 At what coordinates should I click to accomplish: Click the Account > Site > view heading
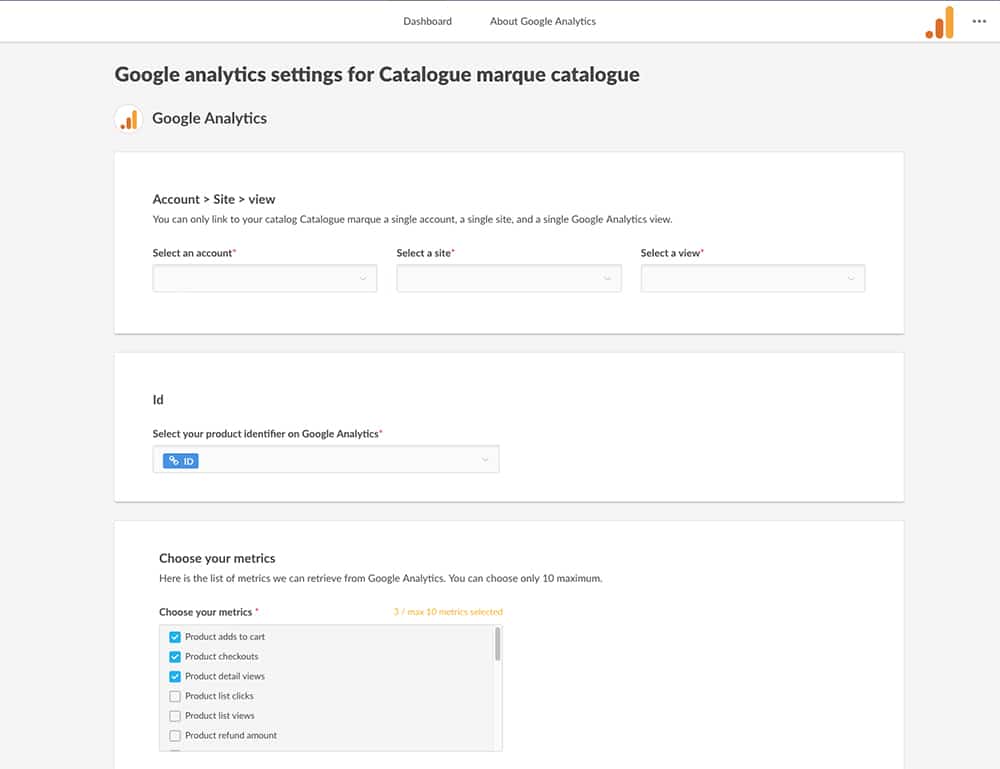[x=214, y=200]
